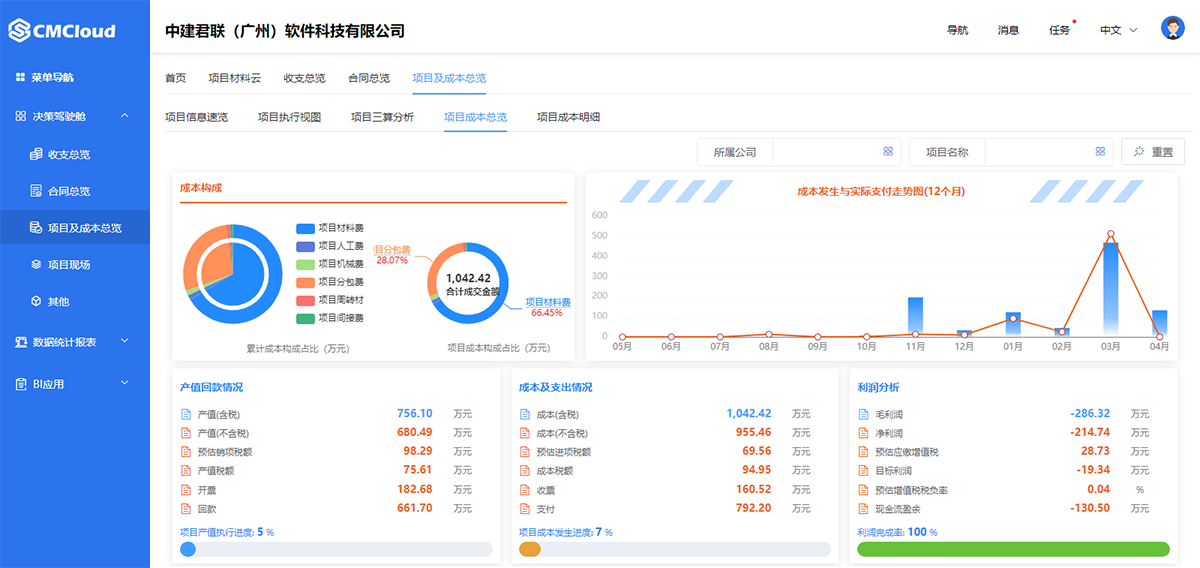Collapse the 决策驾驶舱 menu chevron
Image resolution: width=1200 pixels, height=568 pixels.
point(125,116)
